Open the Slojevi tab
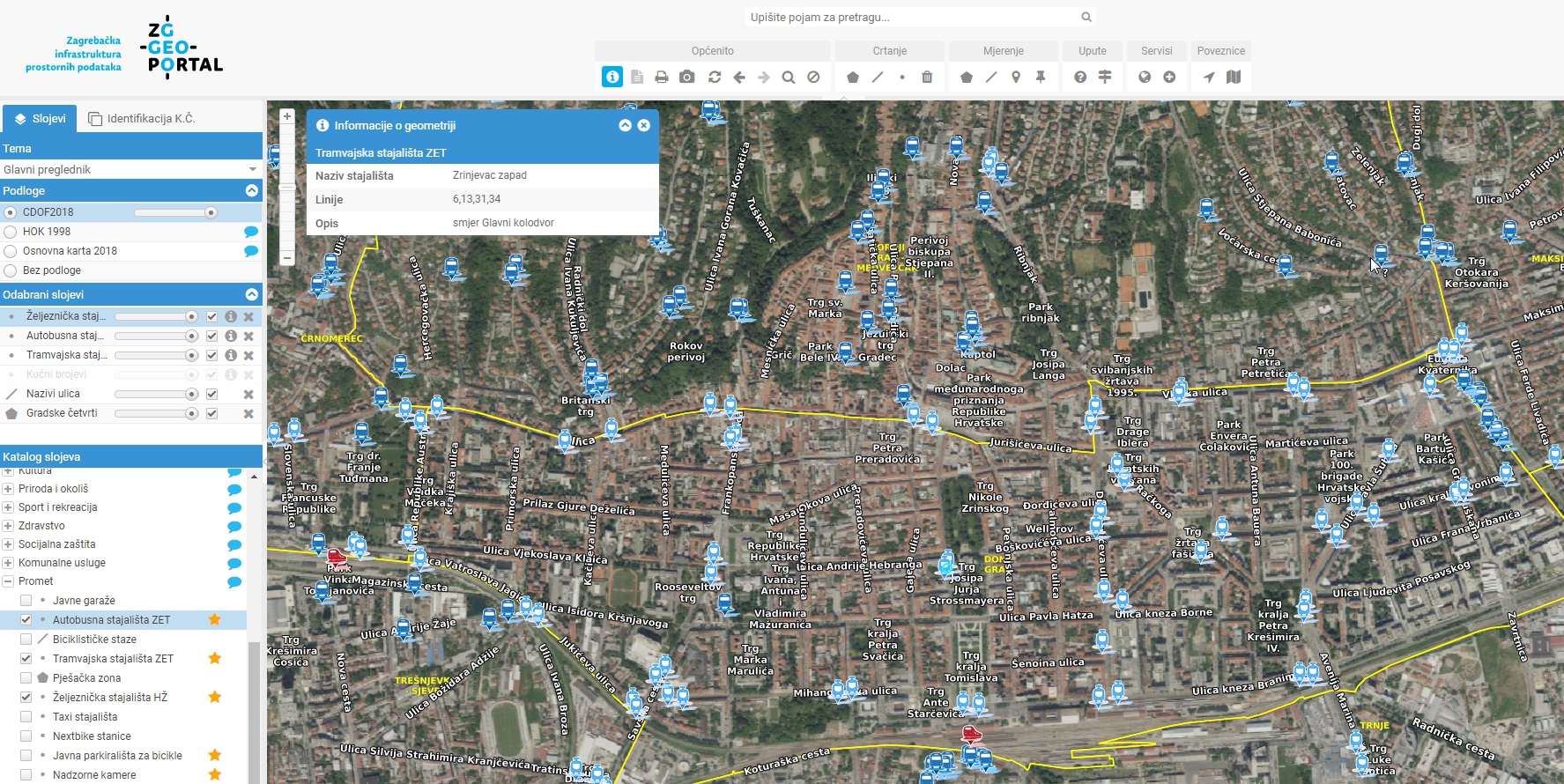 tap(41, 119)
